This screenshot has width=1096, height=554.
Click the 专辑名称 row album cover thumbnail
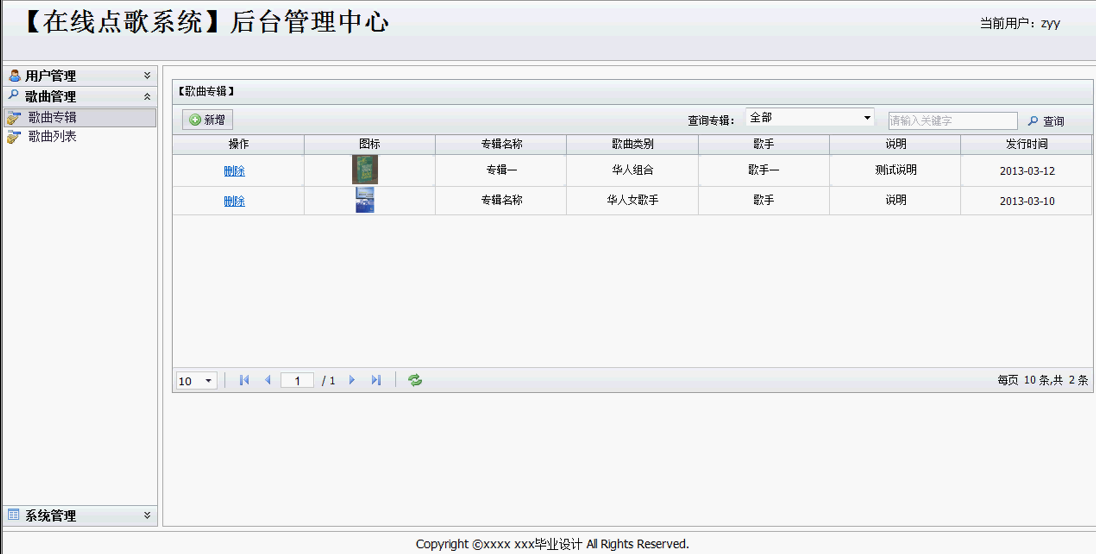click(365, 200)
